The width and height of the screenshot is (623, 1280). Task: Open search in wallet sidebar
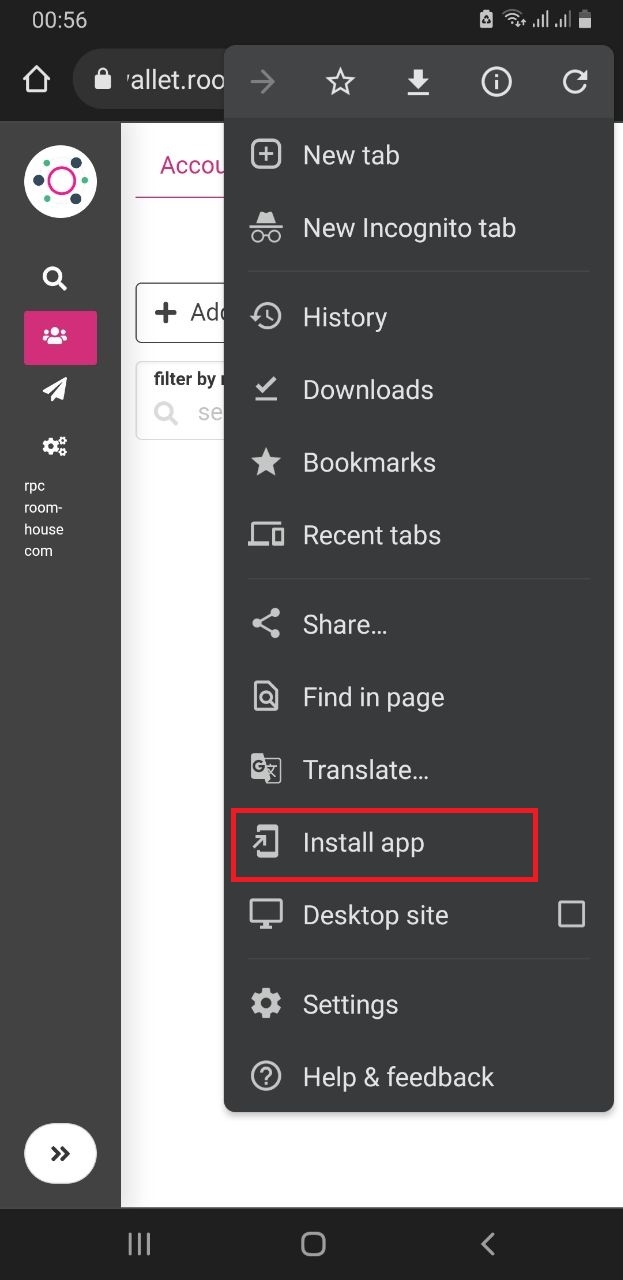point(55,279)
